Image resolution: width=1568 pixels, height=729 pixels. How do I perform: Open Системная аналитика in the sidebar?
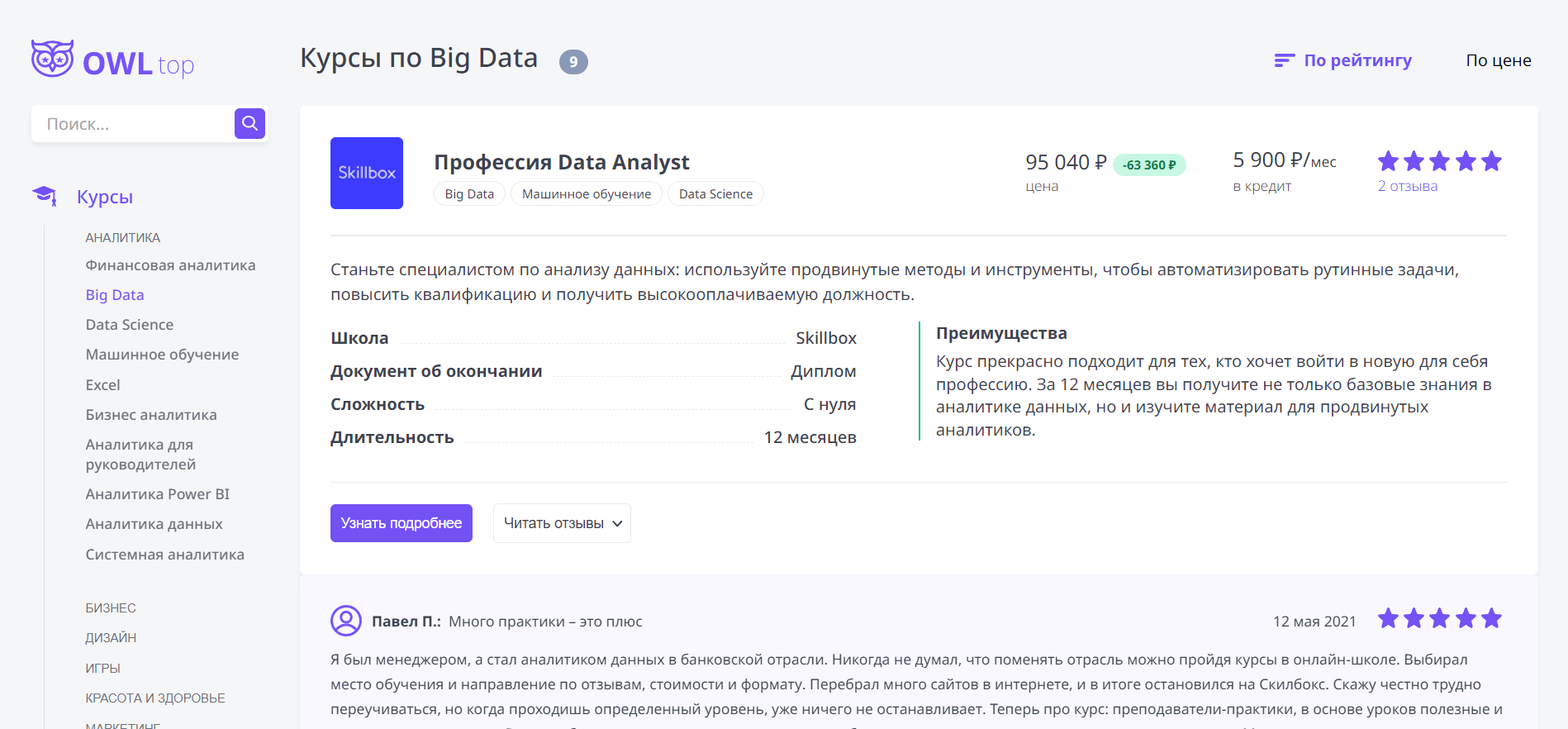tap(164, 555)
